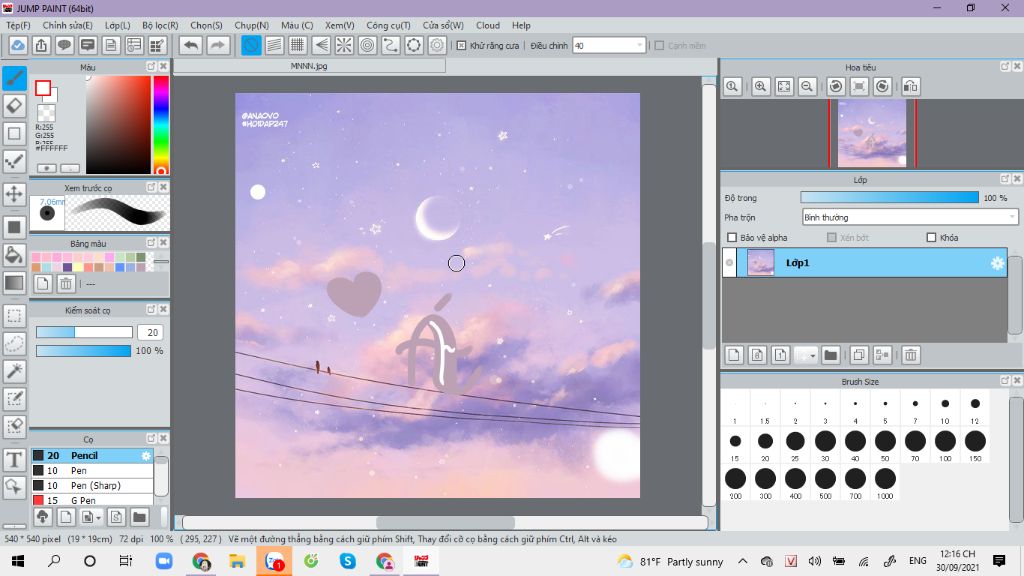Zoom out on the Navigator panel
This screenshot has height=576, width=1024.
pos(807,86)
